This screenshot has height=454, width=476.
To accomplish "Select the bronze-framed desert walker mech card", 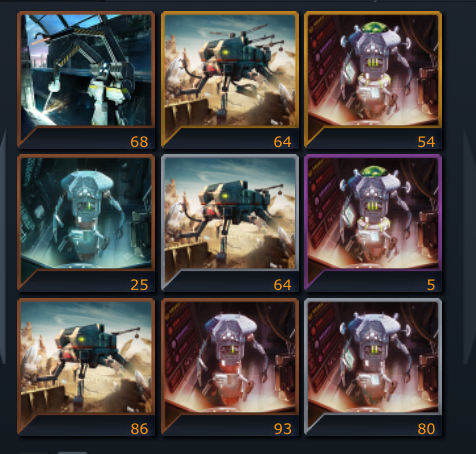I will coord(86,367).
